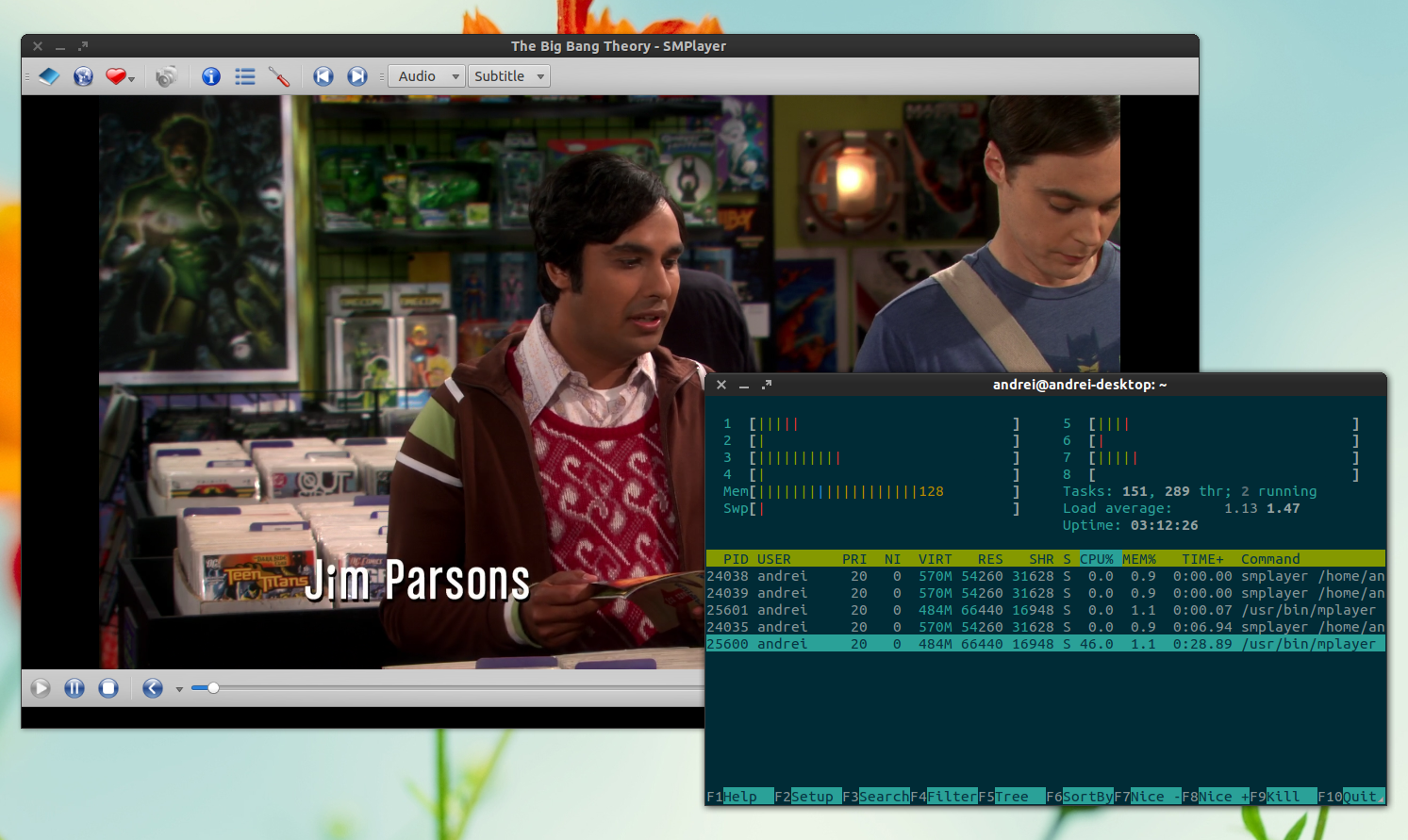Image resolution: width=1408 pixels, height=840 pixels.
Task: Open URL using the globe icon
Action: [83, 76]
